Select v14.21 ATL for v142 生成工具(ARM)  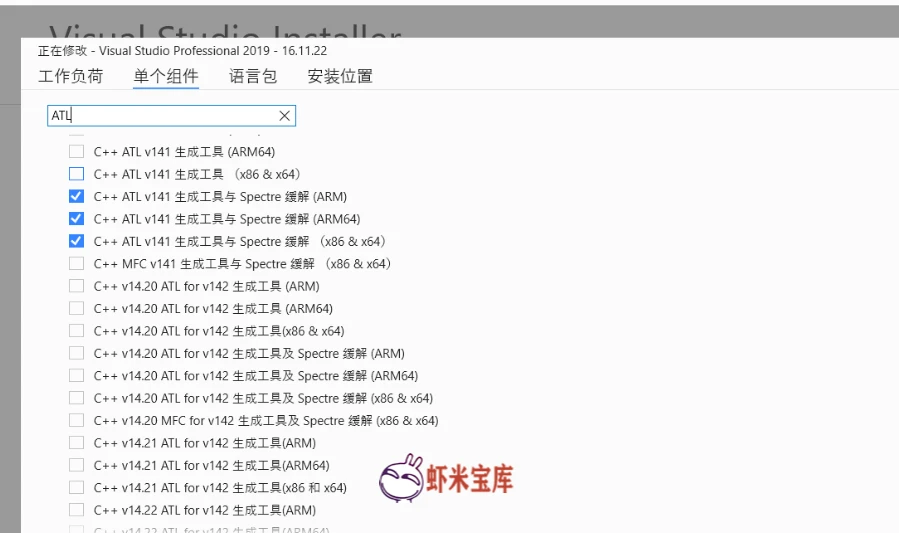coord(76,442)
